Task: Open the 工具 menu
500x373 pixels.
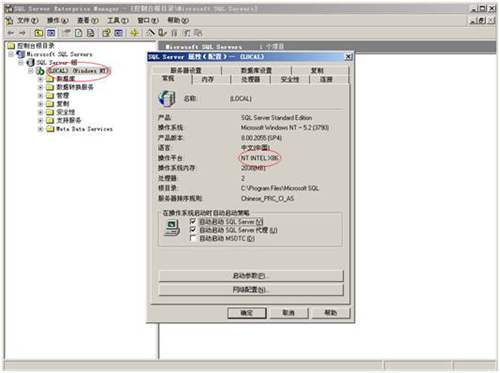Action: (118, 21)
